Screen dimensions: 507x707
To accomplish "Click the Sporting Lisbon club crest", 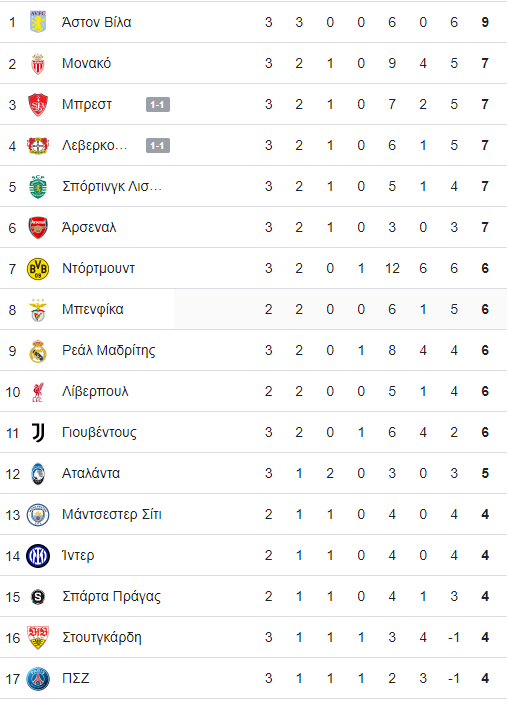I will click(x=38, y=187).
